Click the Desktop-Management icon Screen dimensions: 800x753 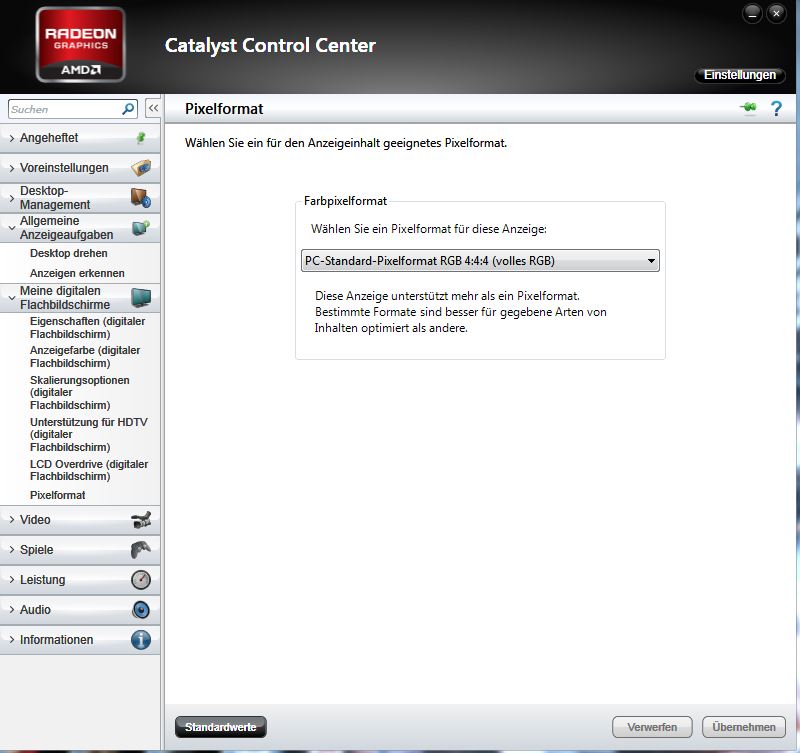[x=141, y=197]
